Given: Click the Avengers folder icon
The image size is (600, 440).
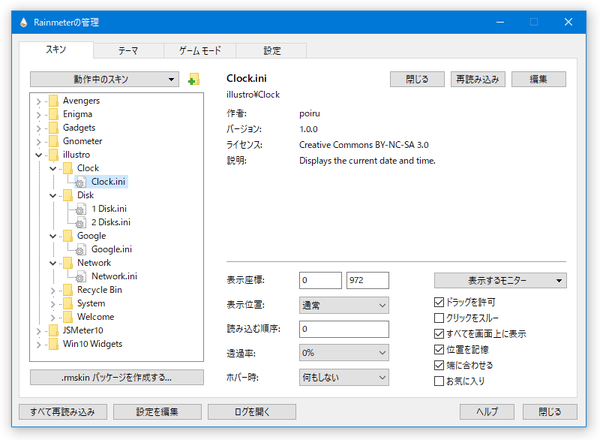Looking at the screenshot, I should tap(54, 101).
